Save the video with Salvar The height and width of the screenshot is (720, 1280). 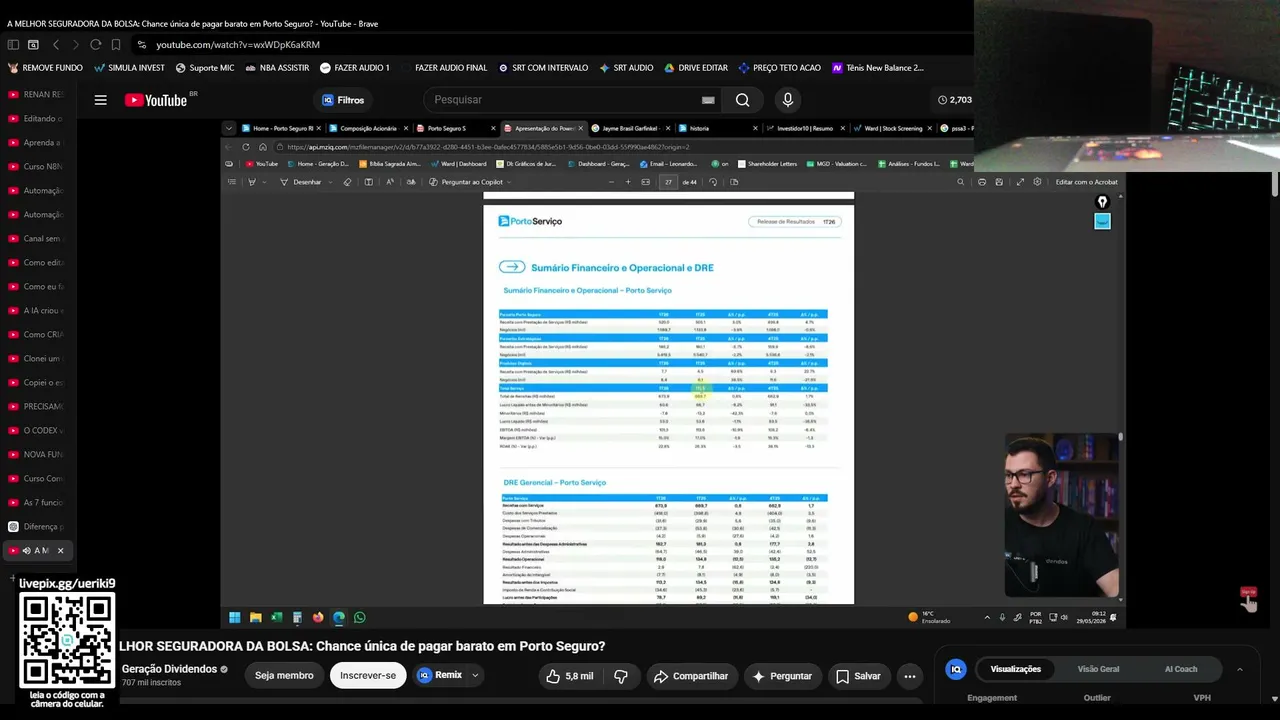[x=858, y=676]
